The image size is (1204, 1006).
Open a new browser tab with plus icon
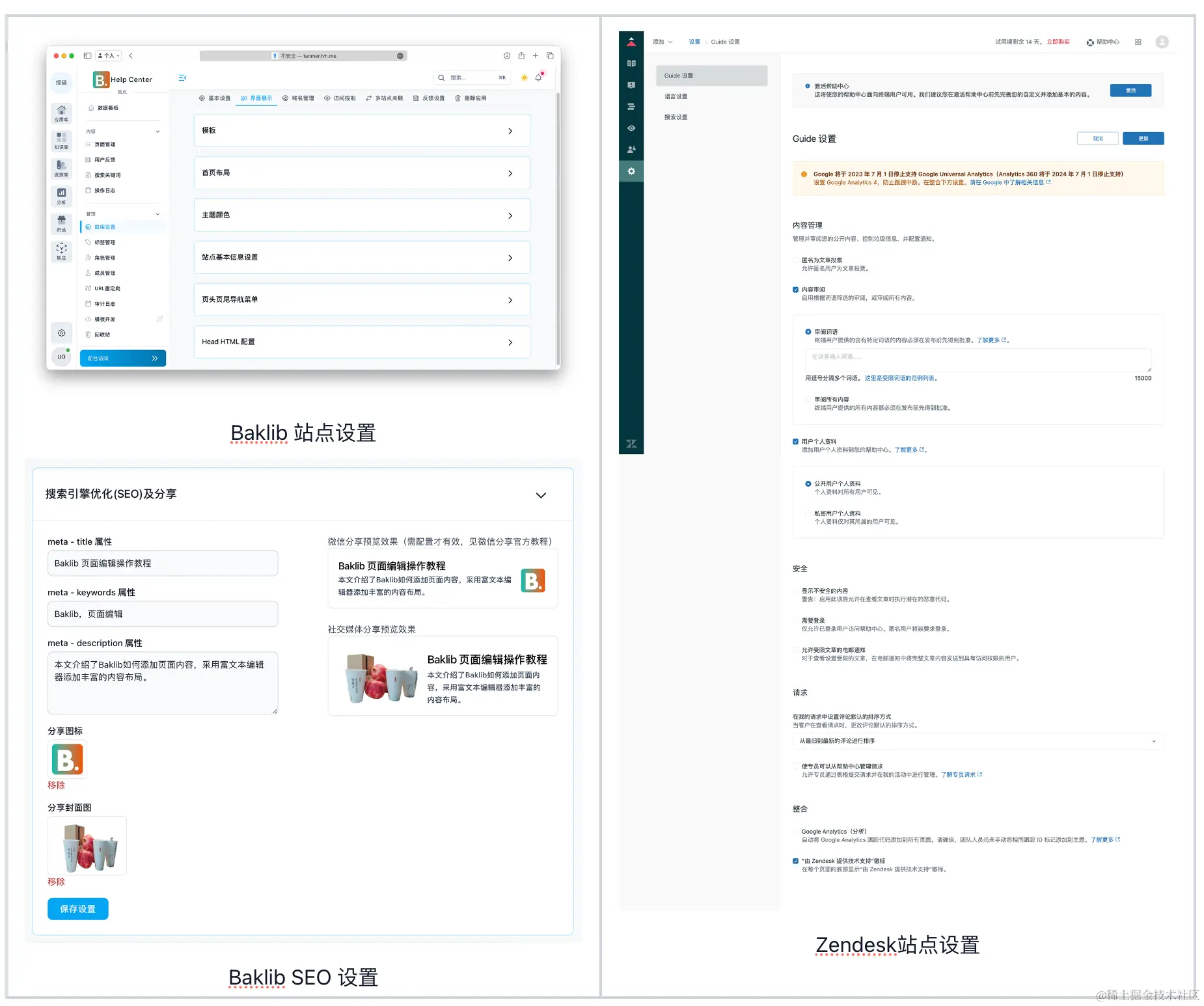(x=536, y=56)
